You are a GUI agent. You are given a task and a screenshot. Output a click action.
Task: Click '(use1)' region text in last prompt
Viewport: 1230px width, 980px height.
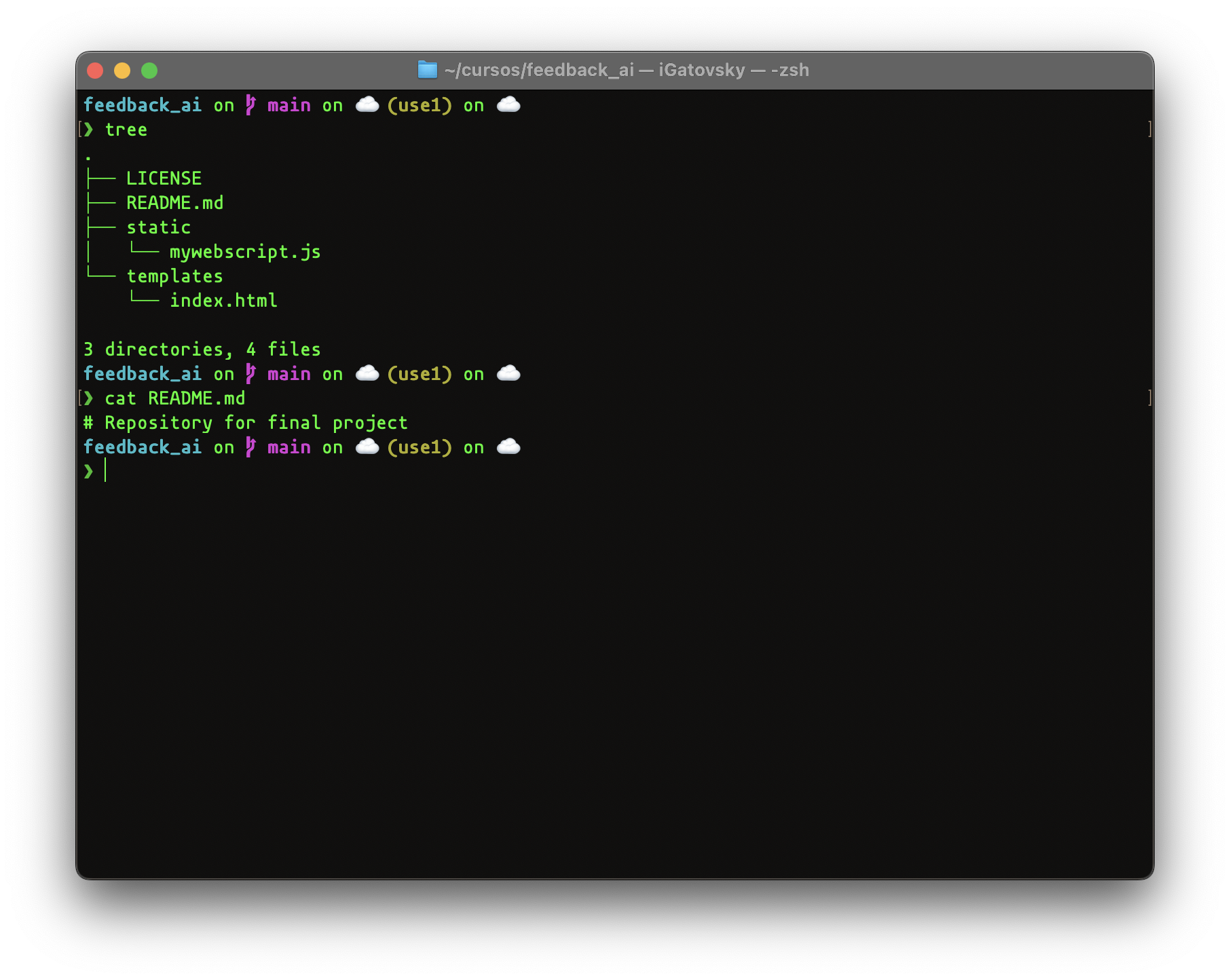[420, 447]
